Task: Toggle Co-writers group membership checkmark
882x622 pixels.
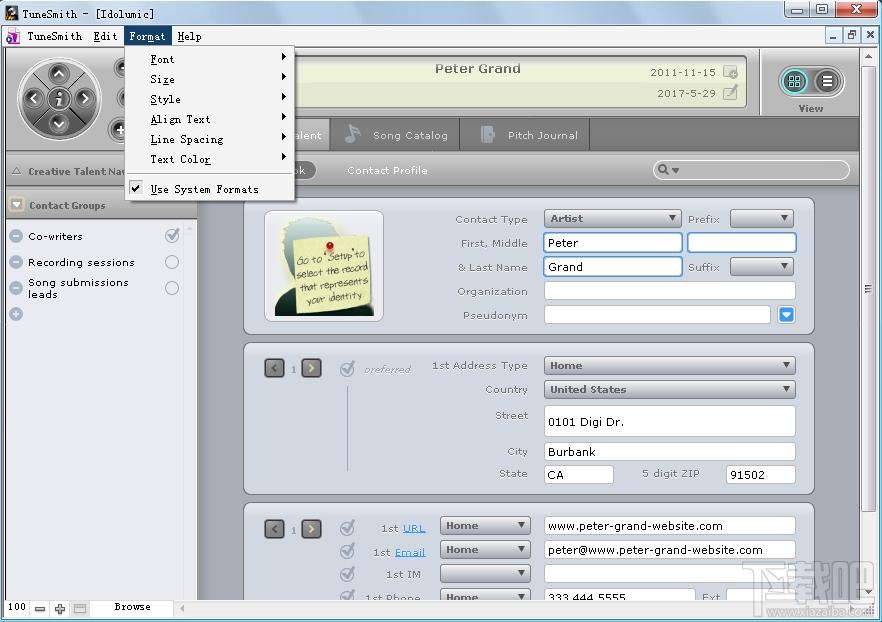Action: click(x=172, y=236)
